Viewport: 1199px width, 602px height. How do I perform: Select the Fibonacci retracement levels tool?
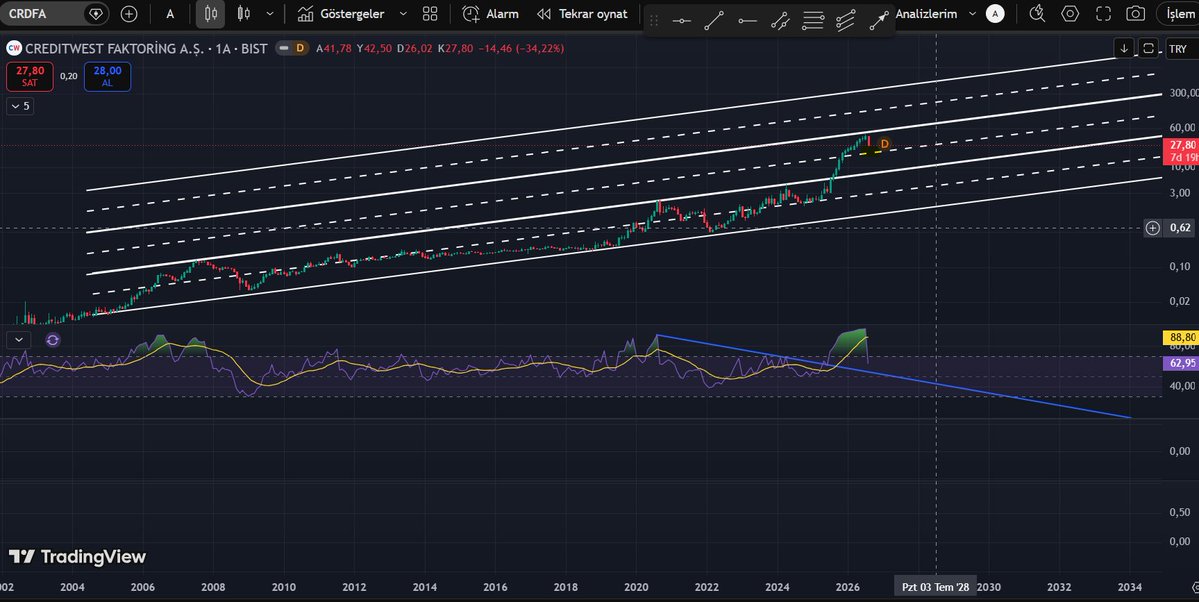[x=813, y=21]
